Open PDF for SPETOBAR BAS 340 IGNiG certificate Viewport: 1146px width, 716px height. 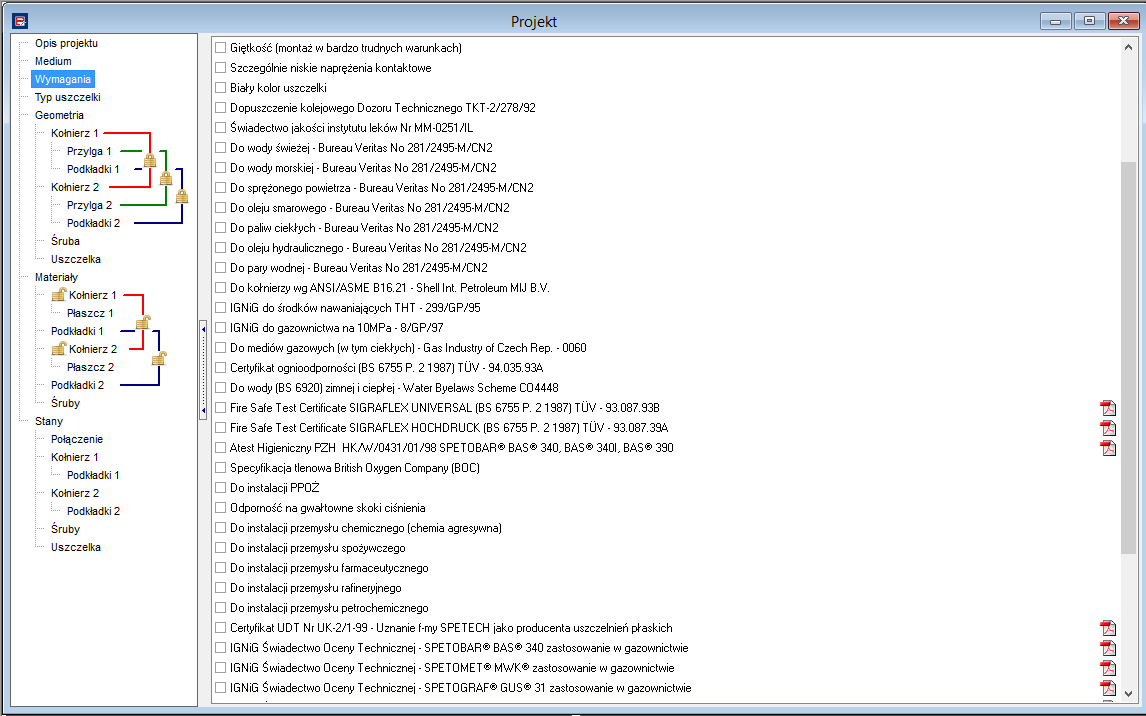(x=1108, y=647)
